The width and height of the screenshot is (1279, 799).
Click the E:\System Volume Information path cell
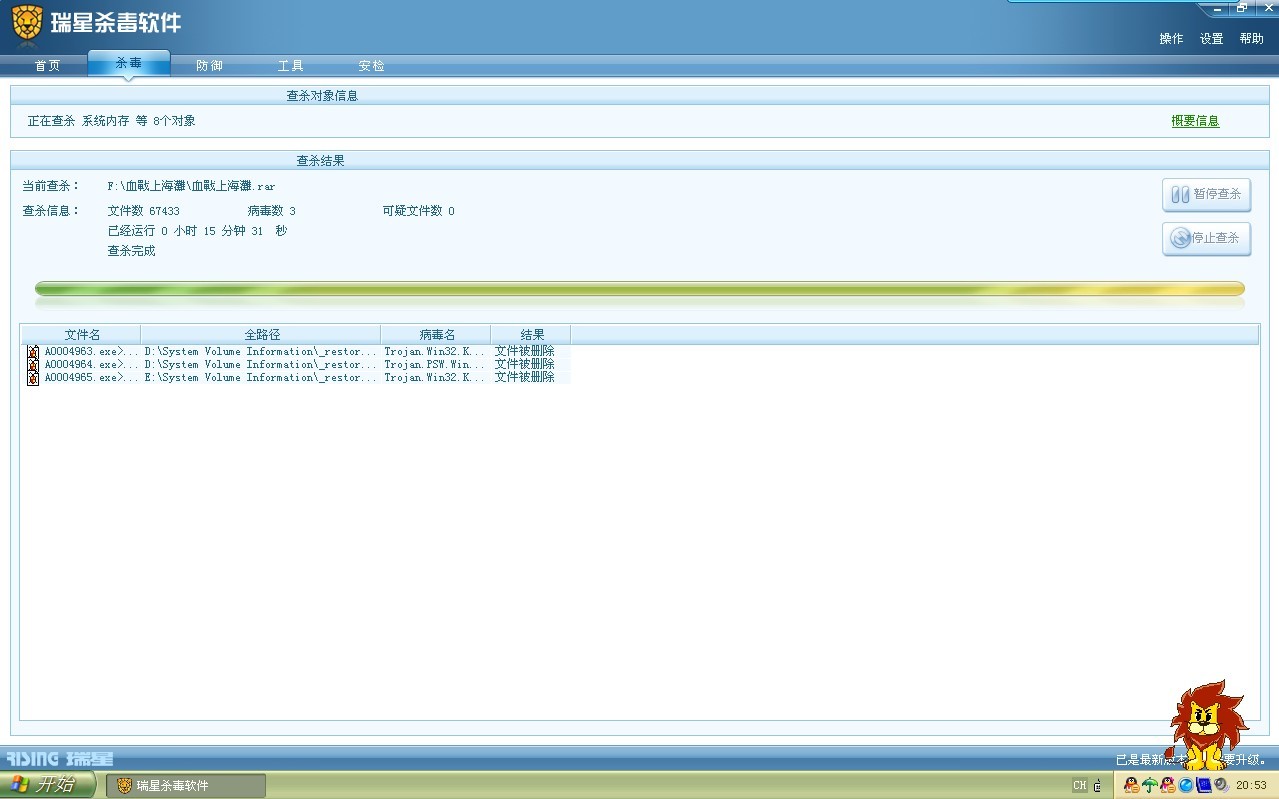[261, 378]
